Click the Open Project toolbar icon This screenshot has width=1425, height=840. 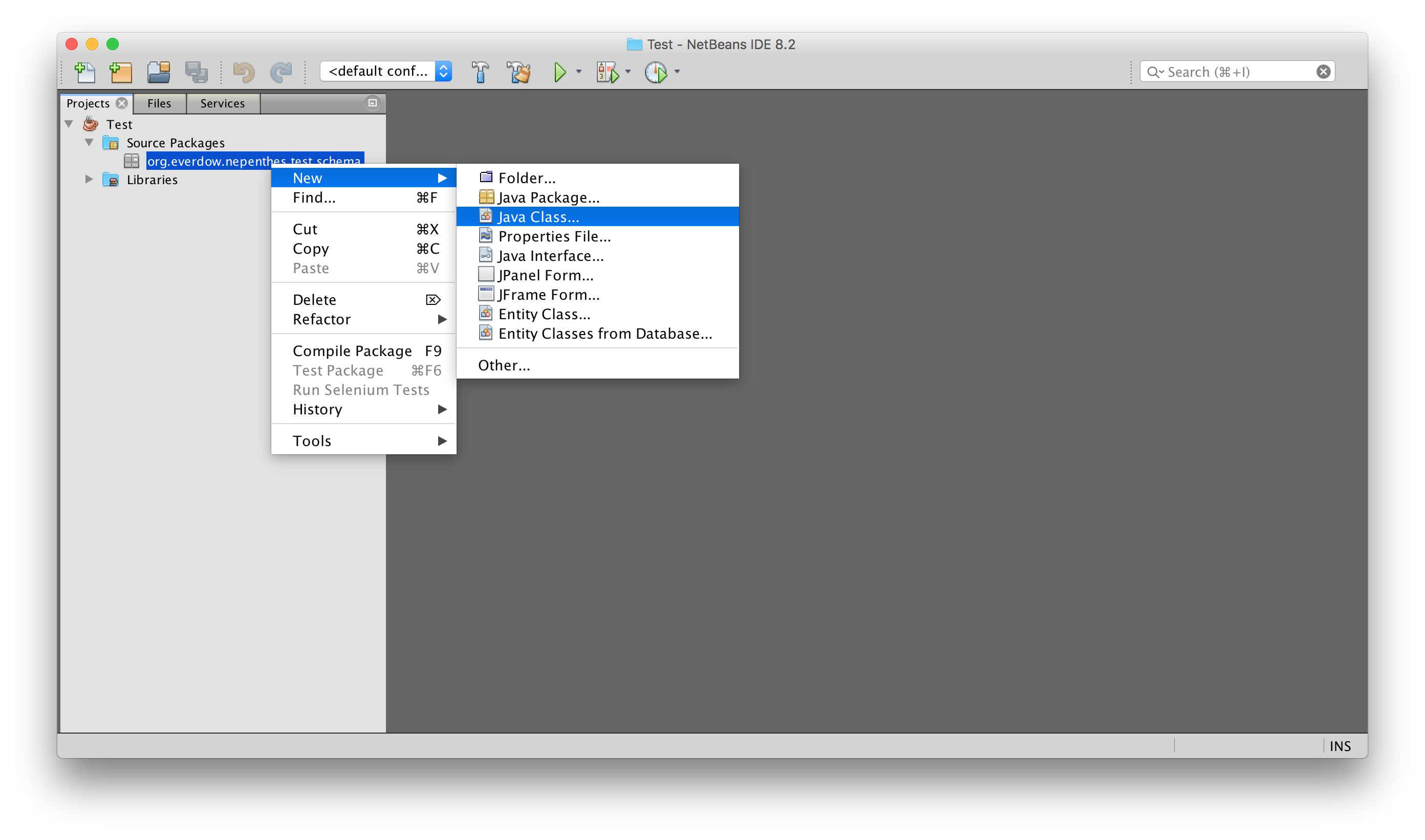(x=159, y=72)
